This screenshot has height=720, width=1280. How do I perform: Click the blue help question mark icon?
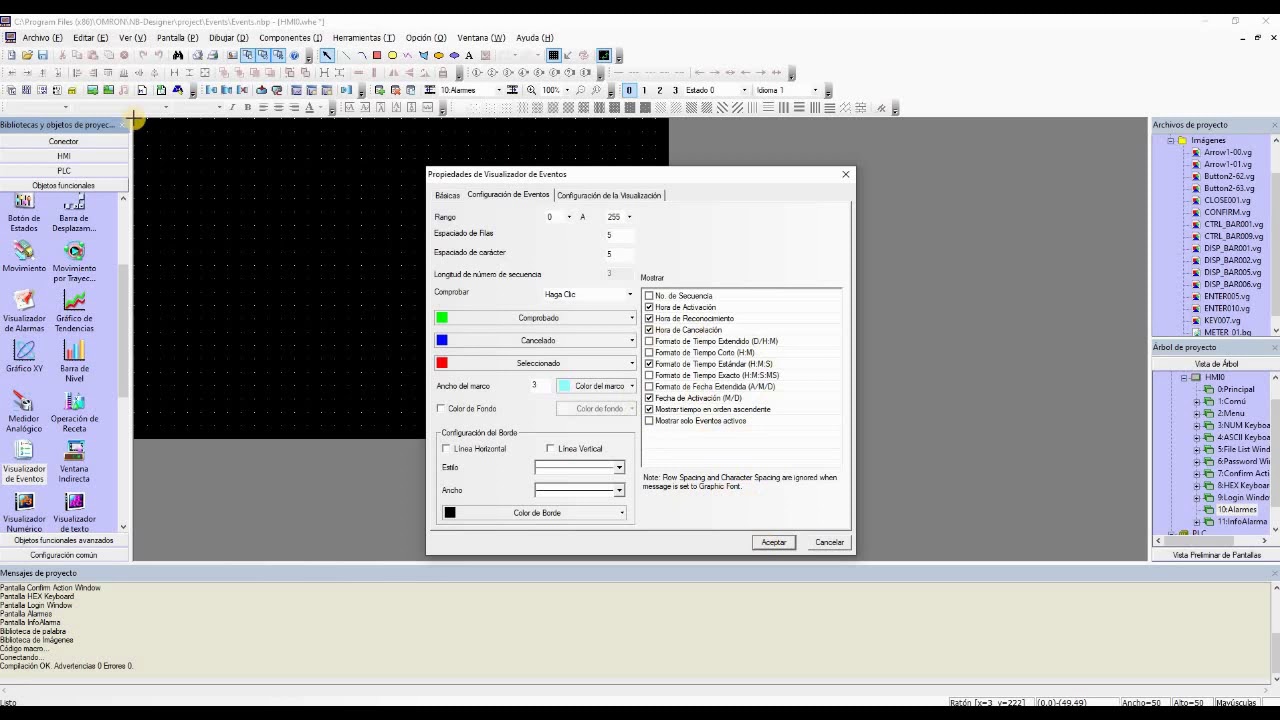tap(294, 56)
